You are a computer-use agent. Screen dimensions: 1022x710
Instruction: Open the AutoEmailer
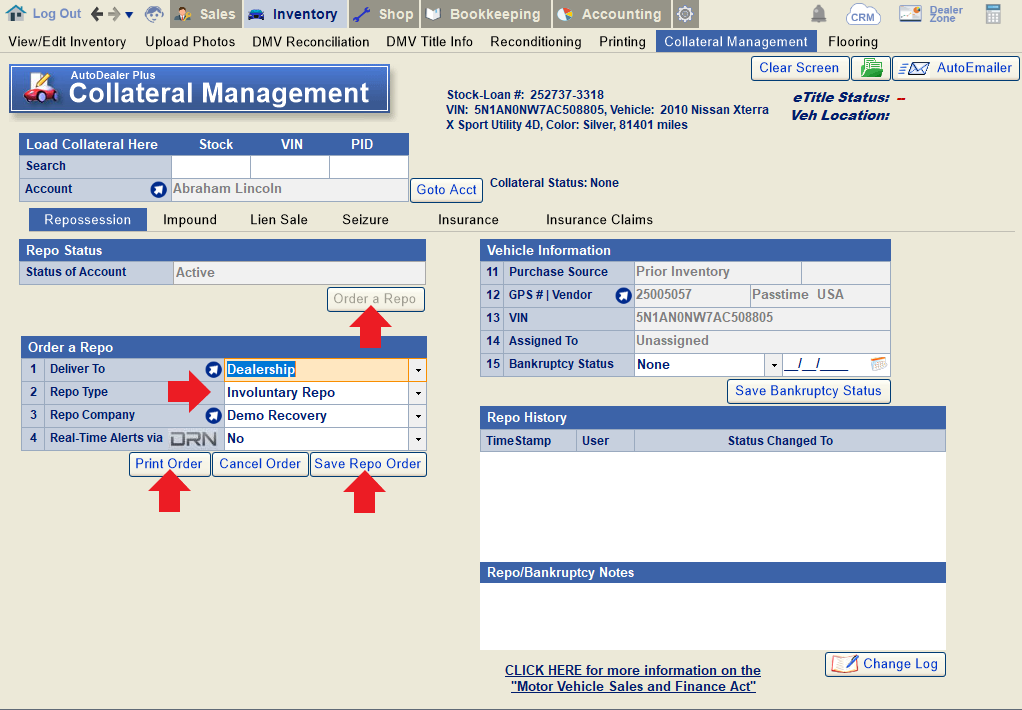pyautogui.click(x=956, y=68)
